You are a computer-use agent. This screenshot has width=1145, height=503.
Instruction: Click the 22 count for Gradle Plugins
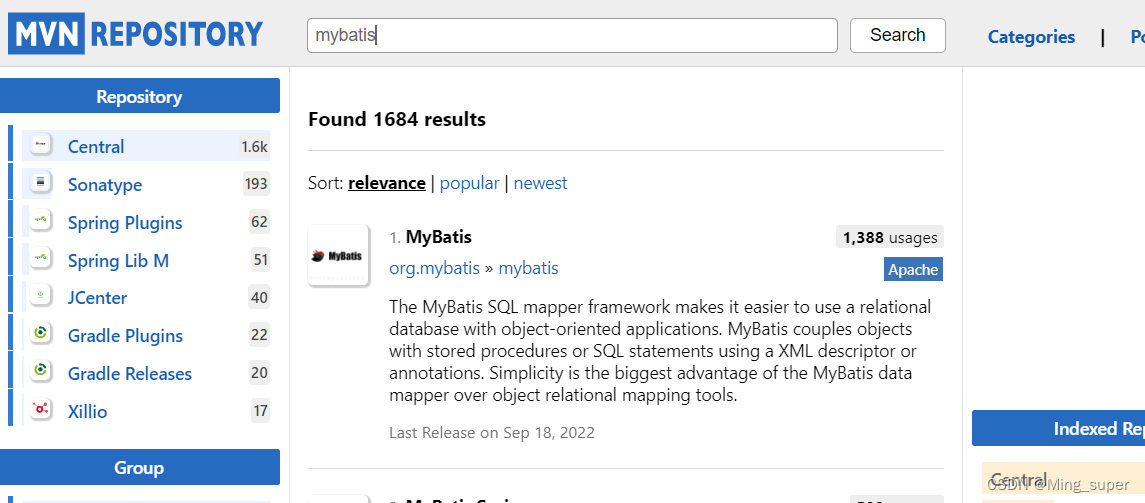tap(259, 335)
